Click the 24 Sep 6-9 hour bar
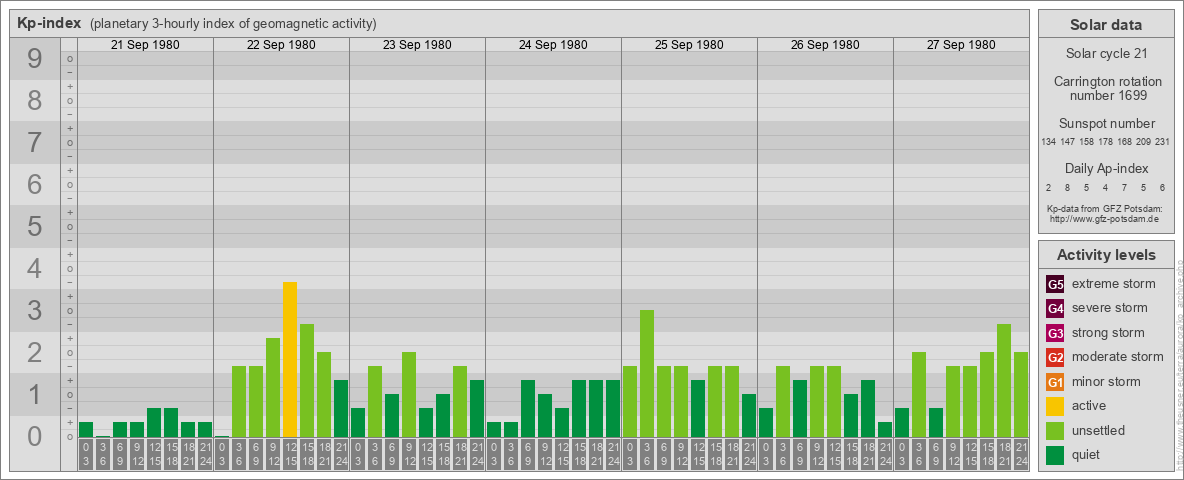Screen dimensions: 1184x480 pos(528,408)
